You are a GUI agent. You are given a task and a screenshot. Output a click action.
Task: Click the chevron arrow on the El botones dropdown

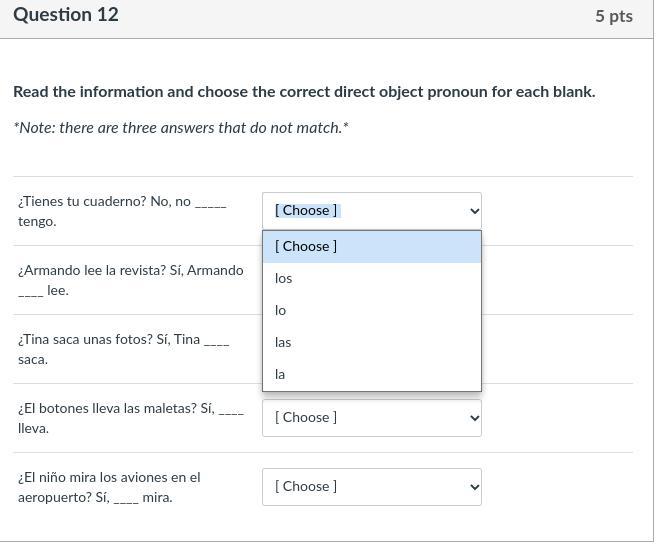tap(474, 418)
